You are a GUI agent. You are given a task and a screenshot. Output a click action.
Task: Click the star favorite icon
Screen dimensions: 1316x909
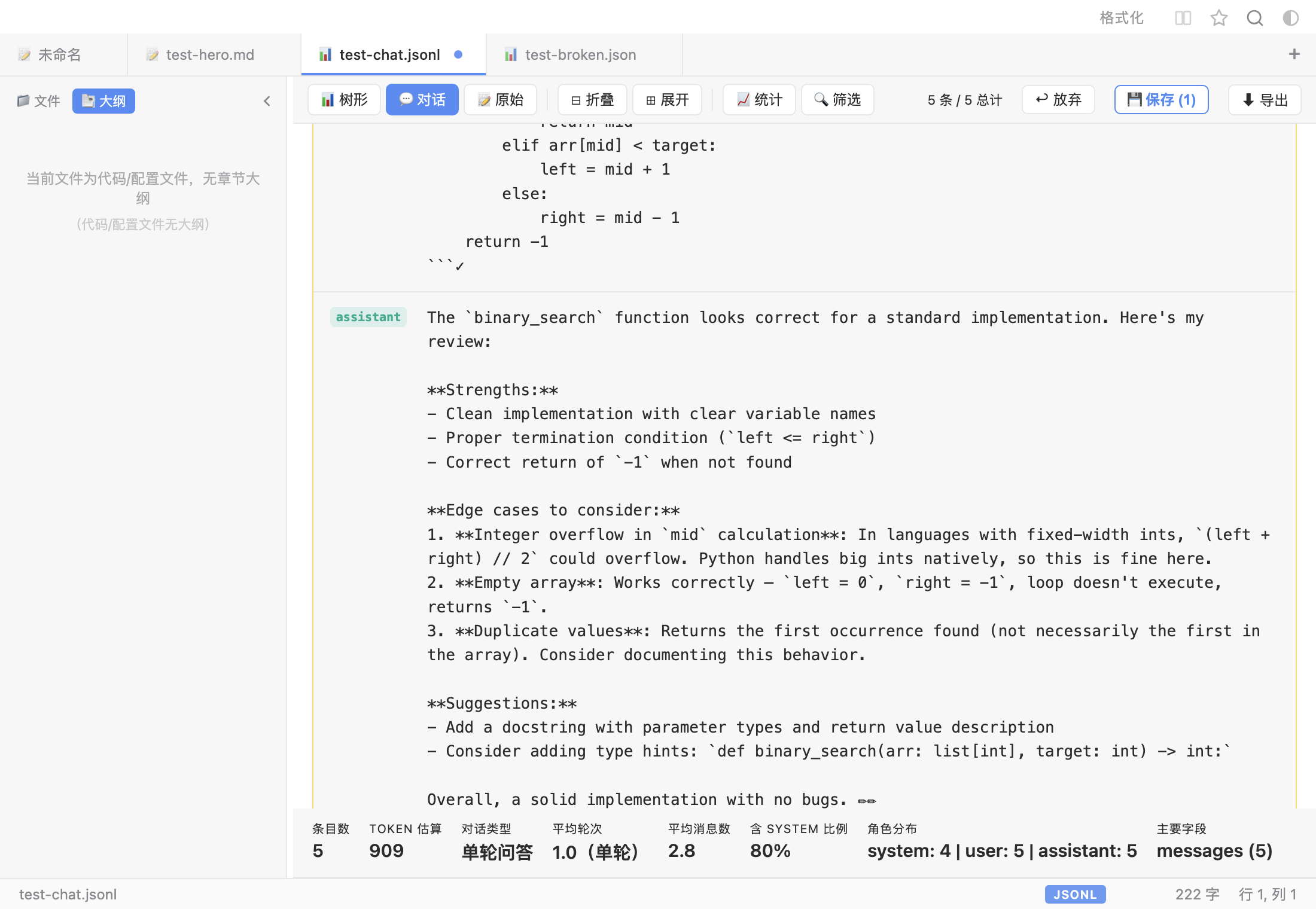1218,18
